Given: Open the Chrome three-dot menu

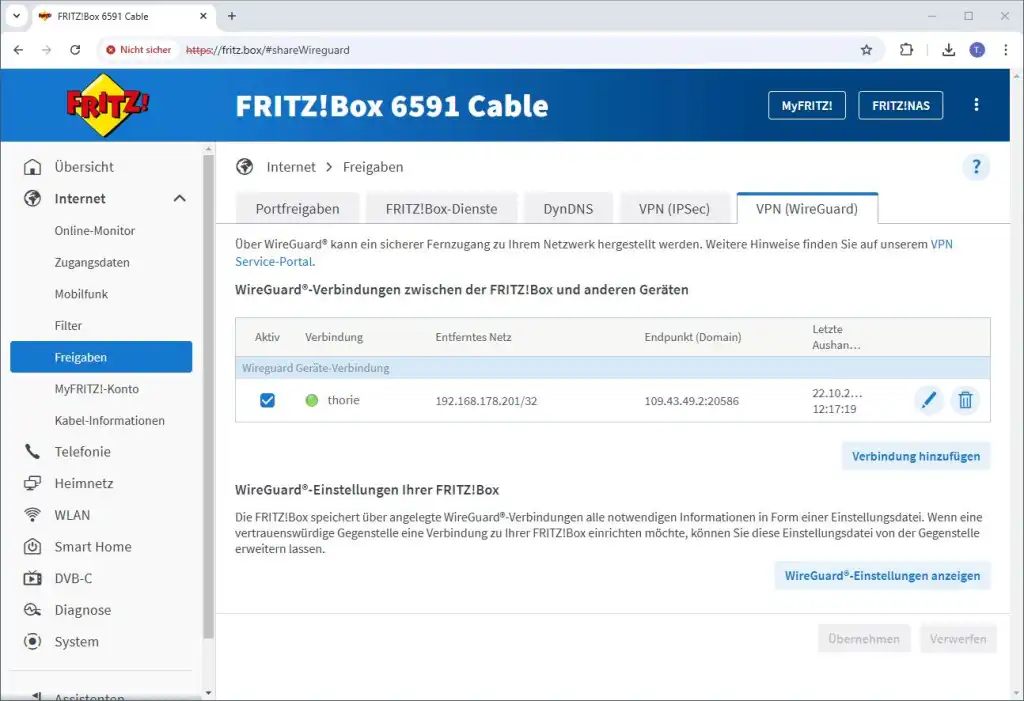Looking at the screenshot, I should 1006,50.
